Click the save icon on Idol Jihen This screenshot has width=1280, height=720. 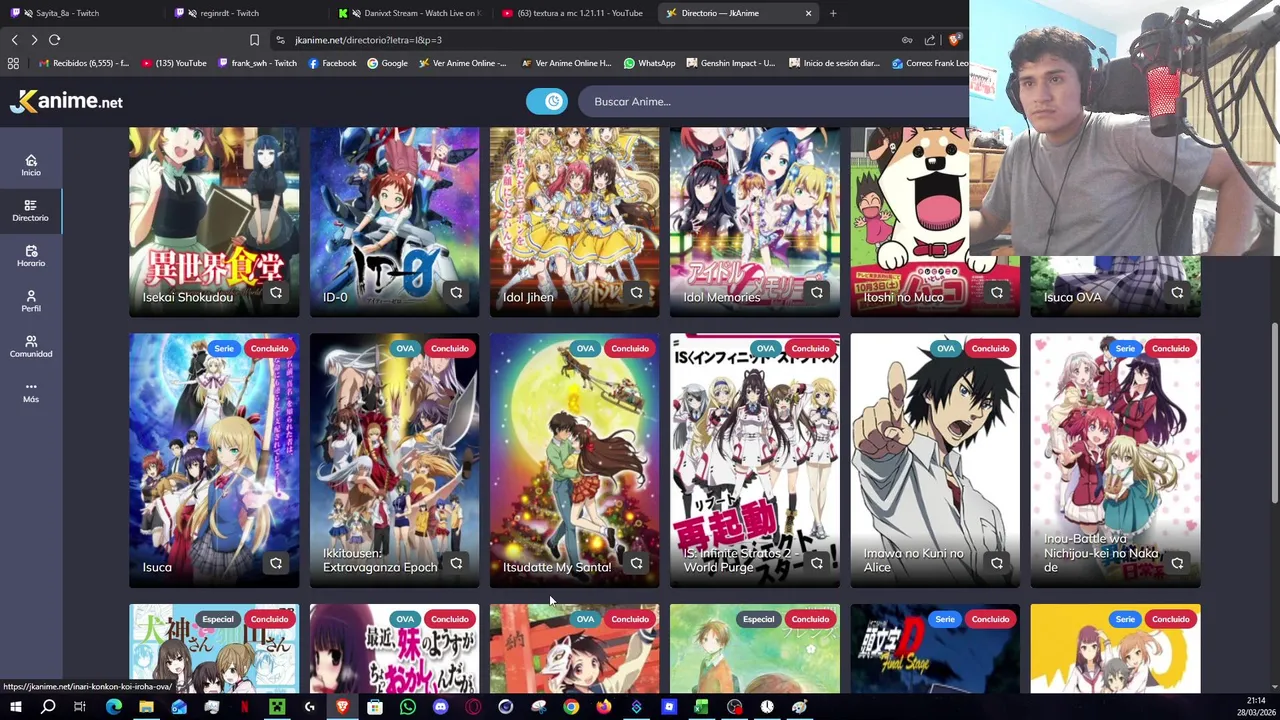click(636, 293)
